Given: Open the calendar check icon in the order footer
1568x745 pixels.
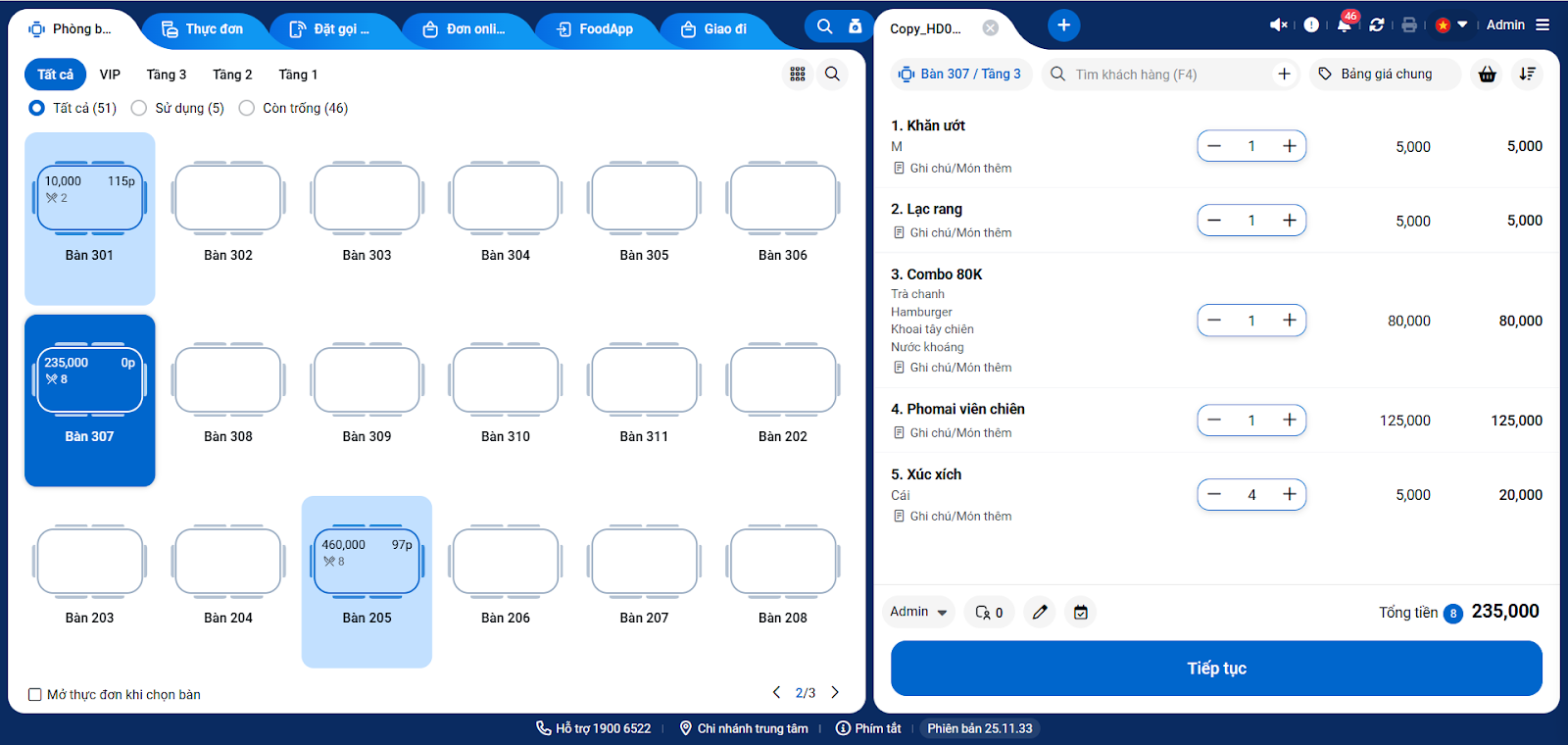Looking at the screenshot, I should pyautogui.click(x=1080, y=613).
